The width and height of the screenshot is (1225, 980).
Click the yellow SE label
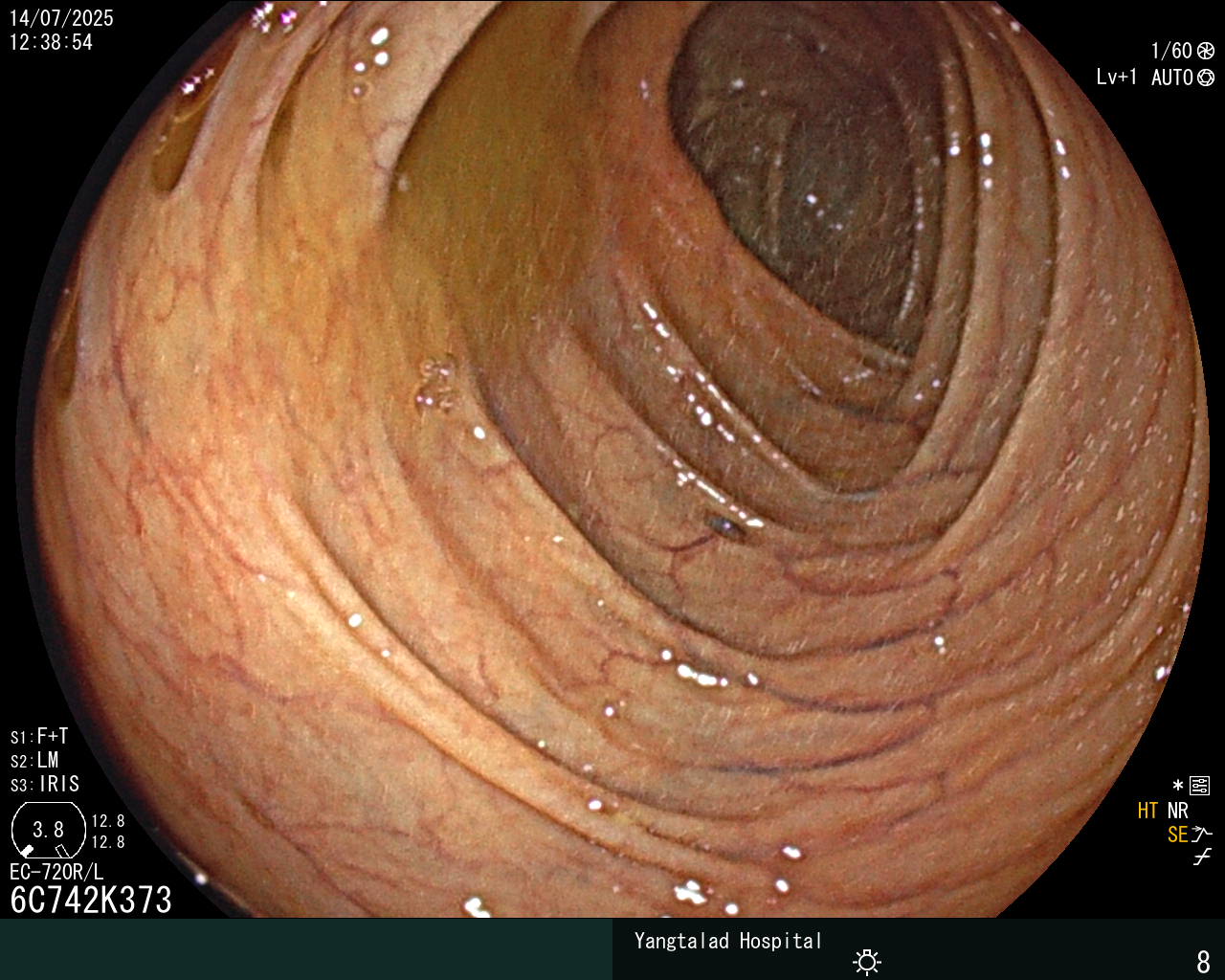point(1177,835)
